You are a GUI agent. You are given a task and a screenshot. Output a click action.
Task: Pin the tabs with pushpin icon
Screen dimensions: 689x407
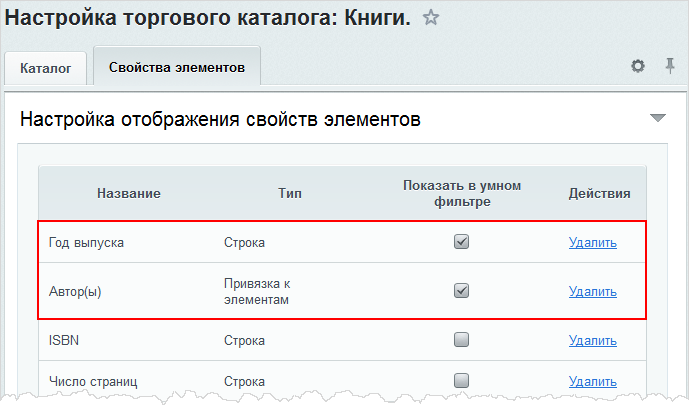click(670, 66)
